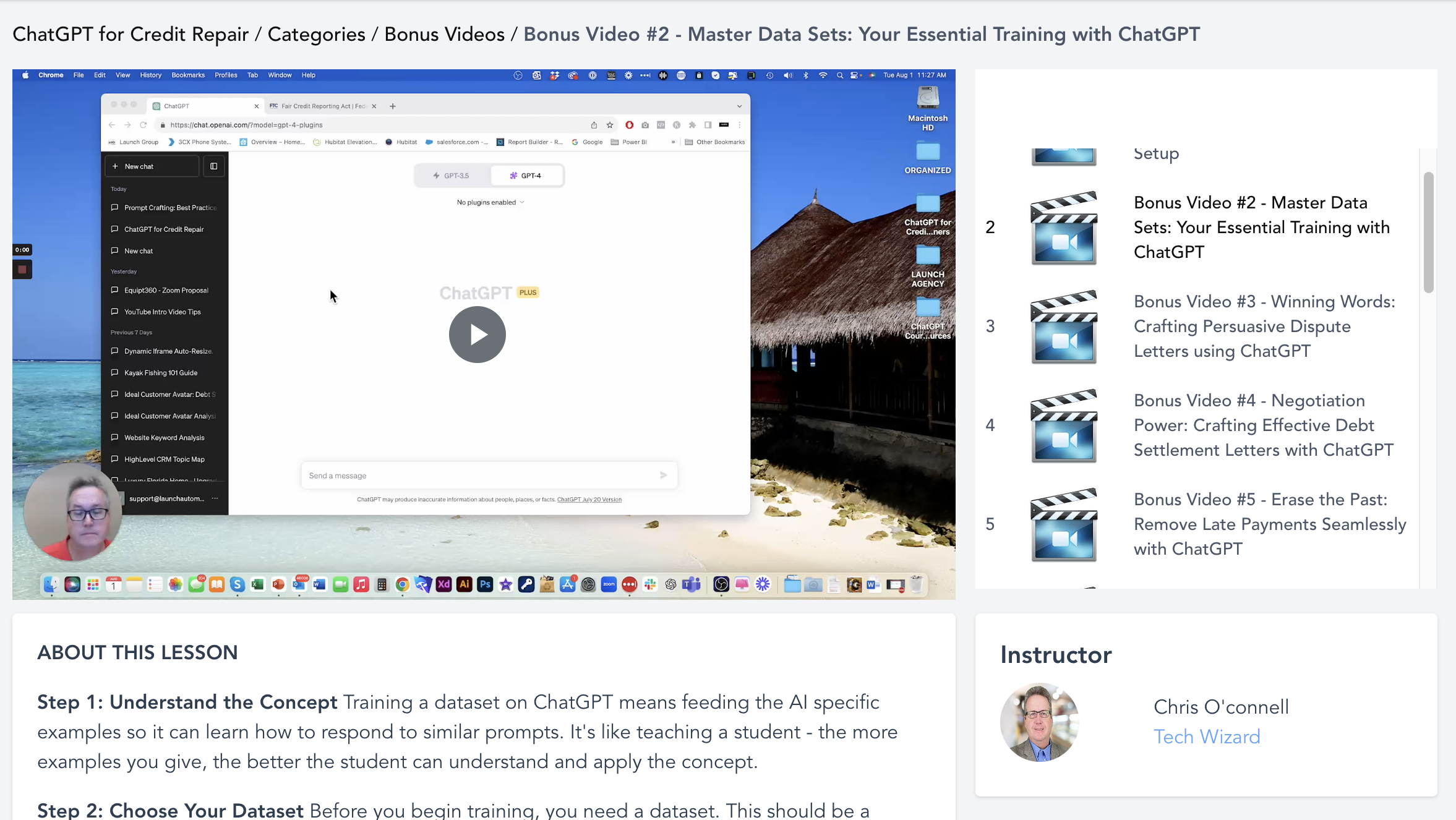This screenshot has height=820, width=1456.
Task: Open the ORGANIZED desktop folder
Action: 928,158
